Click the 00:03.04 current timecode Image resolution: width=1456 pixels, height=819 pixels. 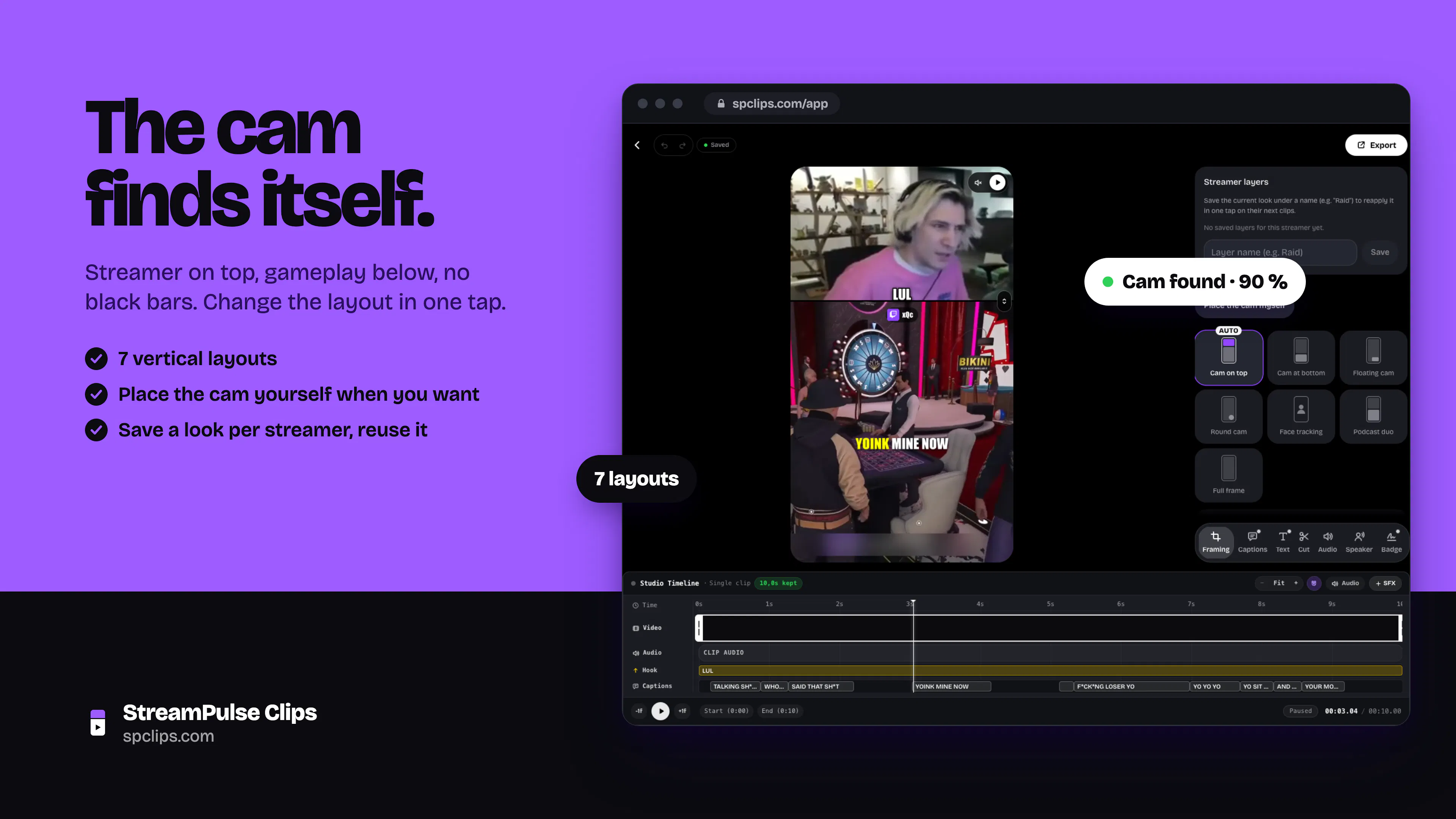coord(1341,711)
